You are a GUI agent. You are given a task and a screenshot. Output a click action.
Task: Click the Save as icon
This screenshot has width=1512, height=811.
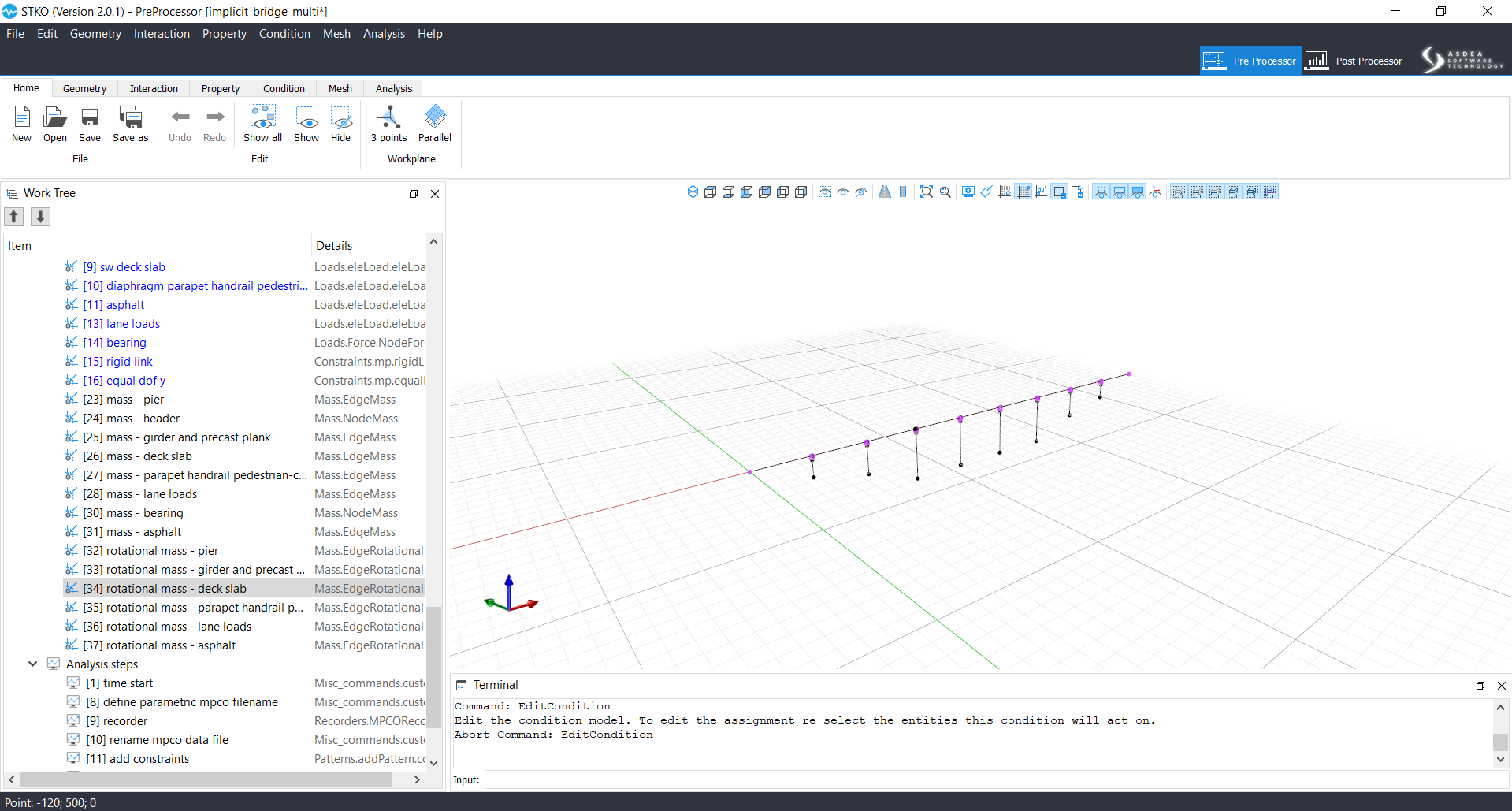point(131,124)
